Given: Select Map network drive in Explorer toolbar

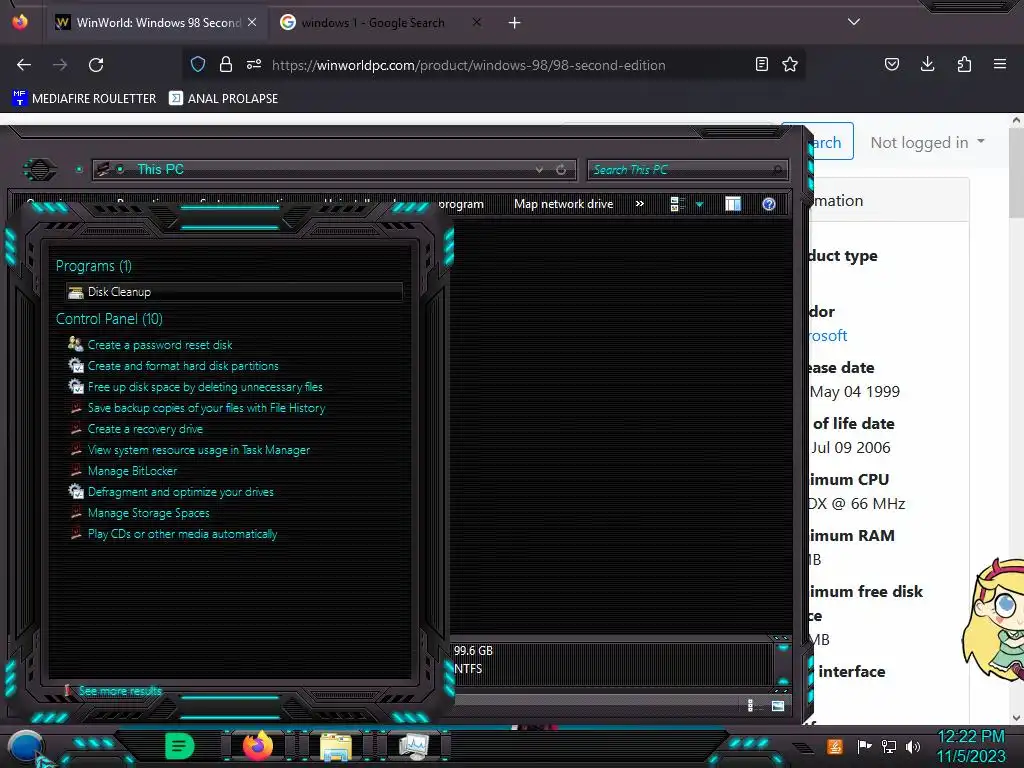Looking at the screenshot, I should click(564, 204).
